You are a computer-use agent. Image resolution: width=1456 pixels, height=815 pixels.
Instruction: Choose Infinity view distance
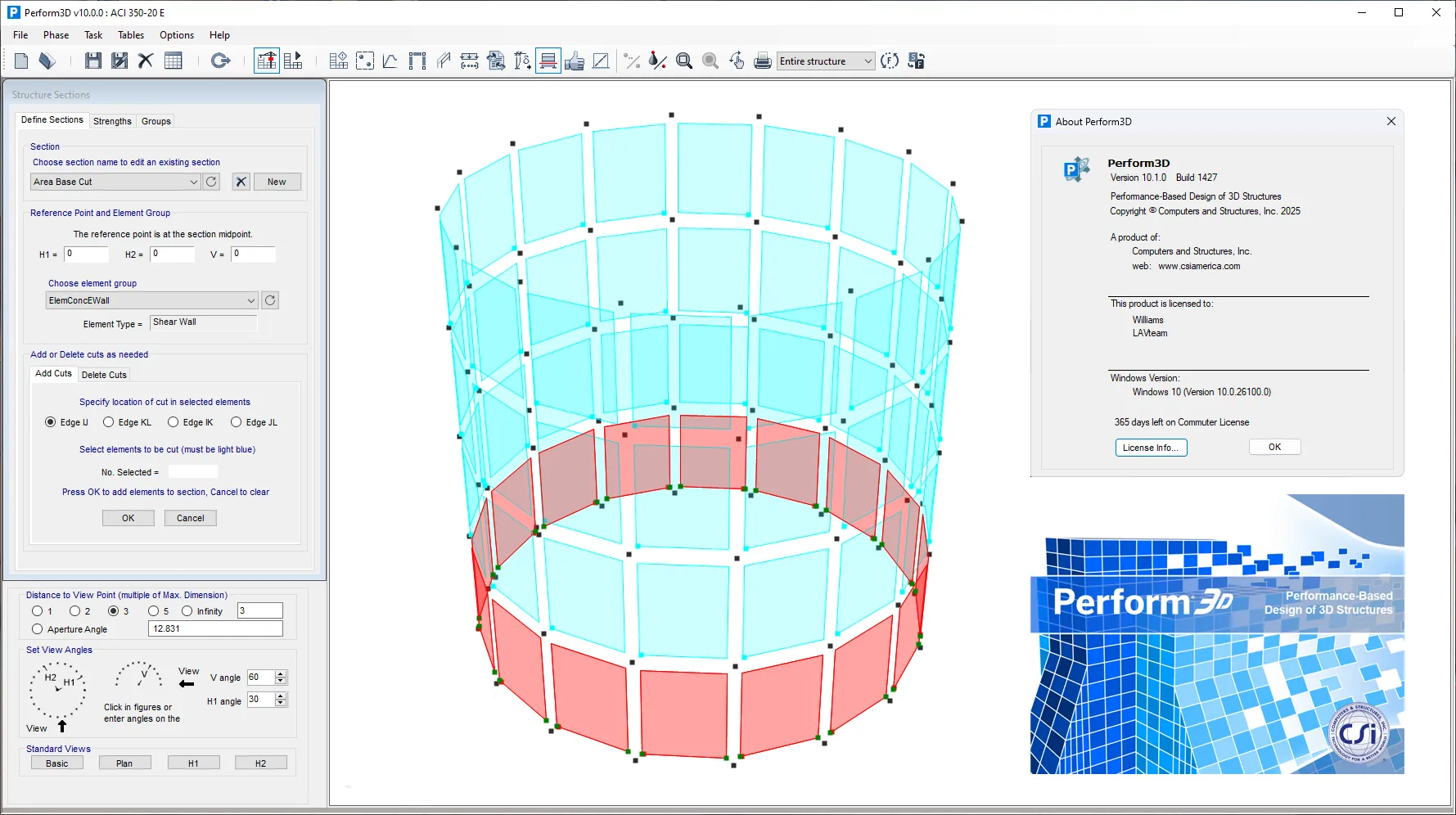(187, 611)
